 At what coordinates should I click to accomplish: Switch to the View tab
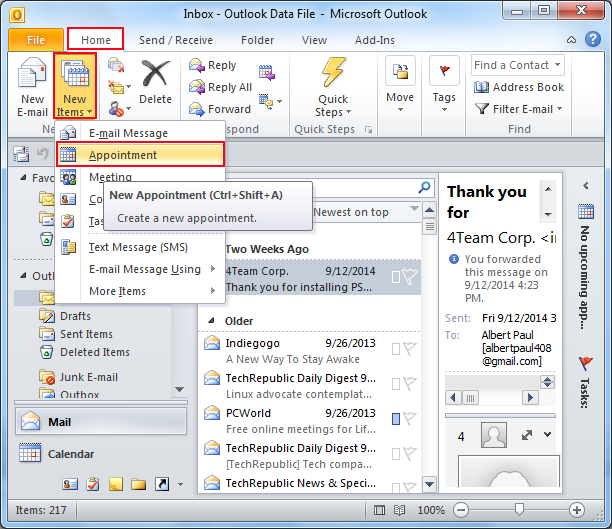[314, 40]
